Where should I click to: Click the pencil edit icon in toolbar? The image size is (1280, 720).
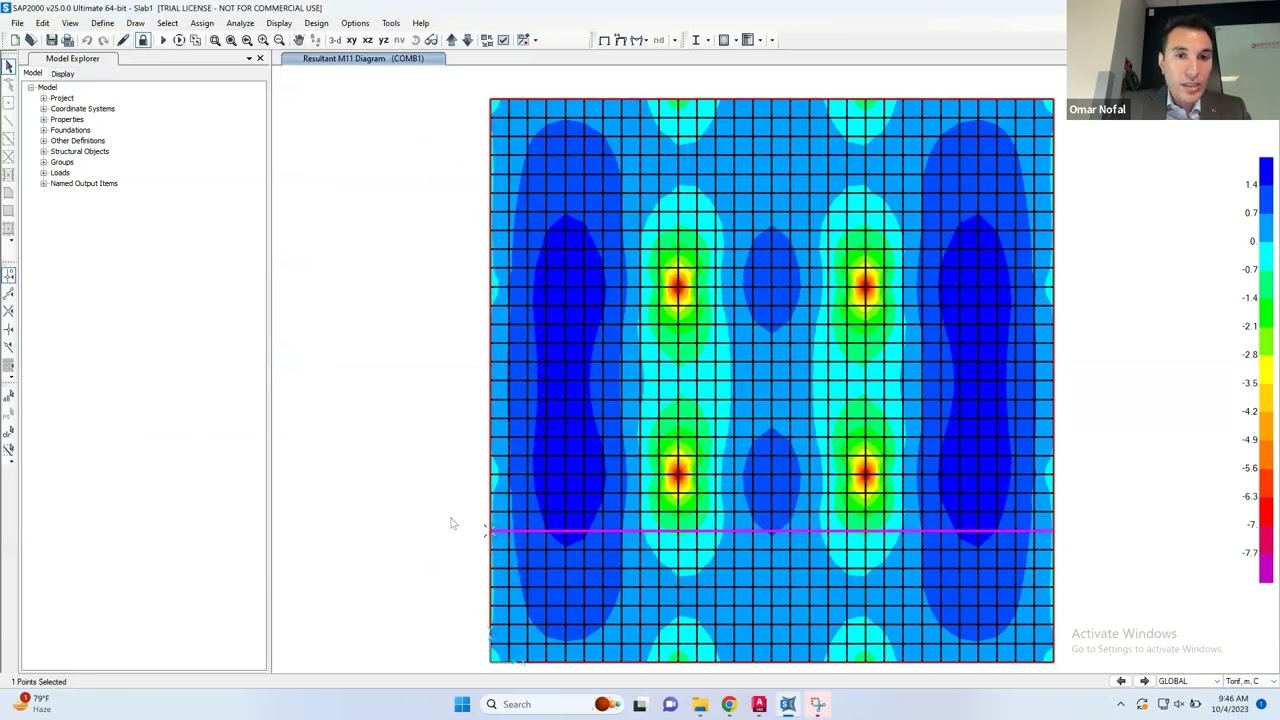123,40
